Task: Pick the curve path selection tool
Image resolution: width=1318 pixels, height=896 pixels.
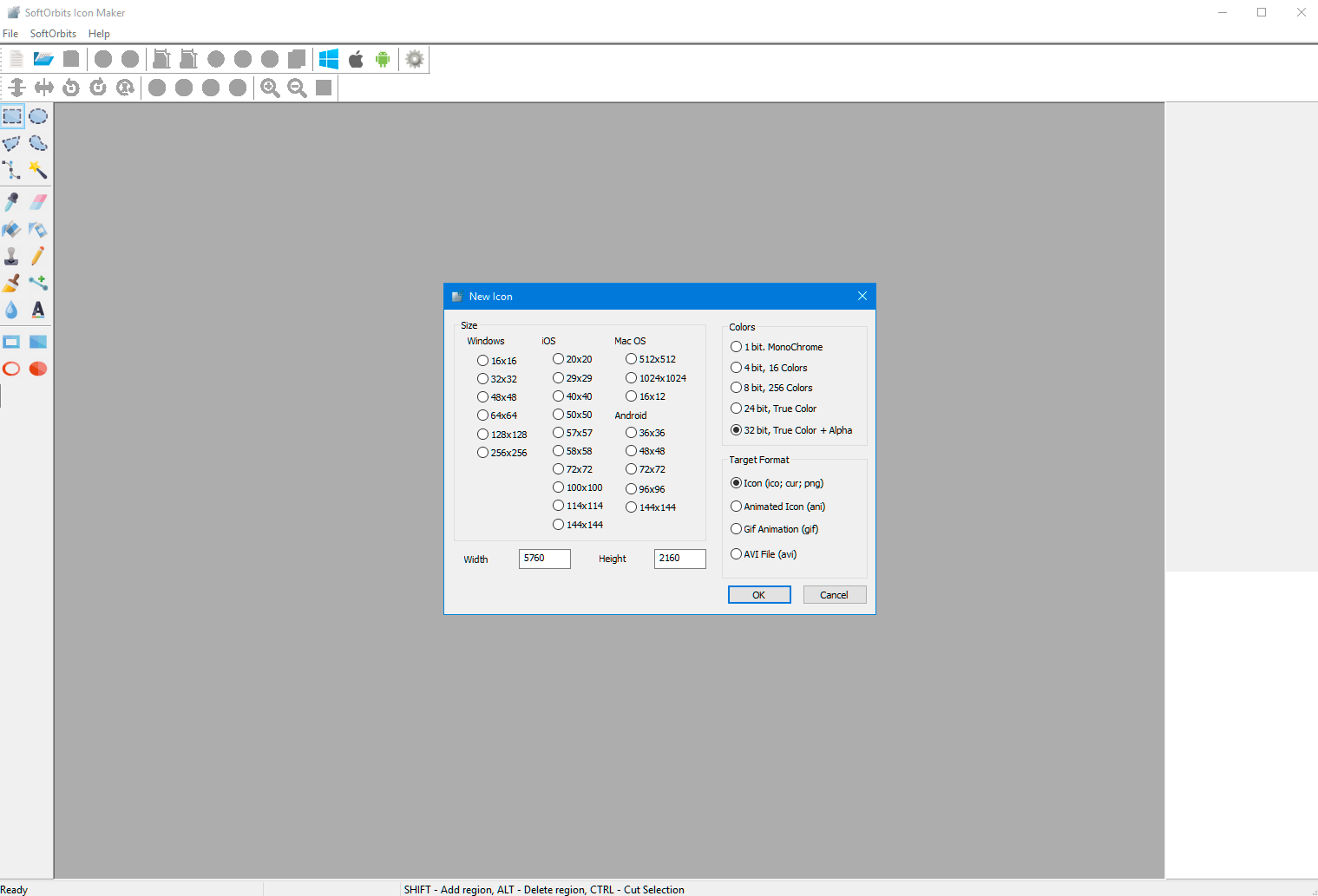Action: pyautogui.click(x=12, y=170)
